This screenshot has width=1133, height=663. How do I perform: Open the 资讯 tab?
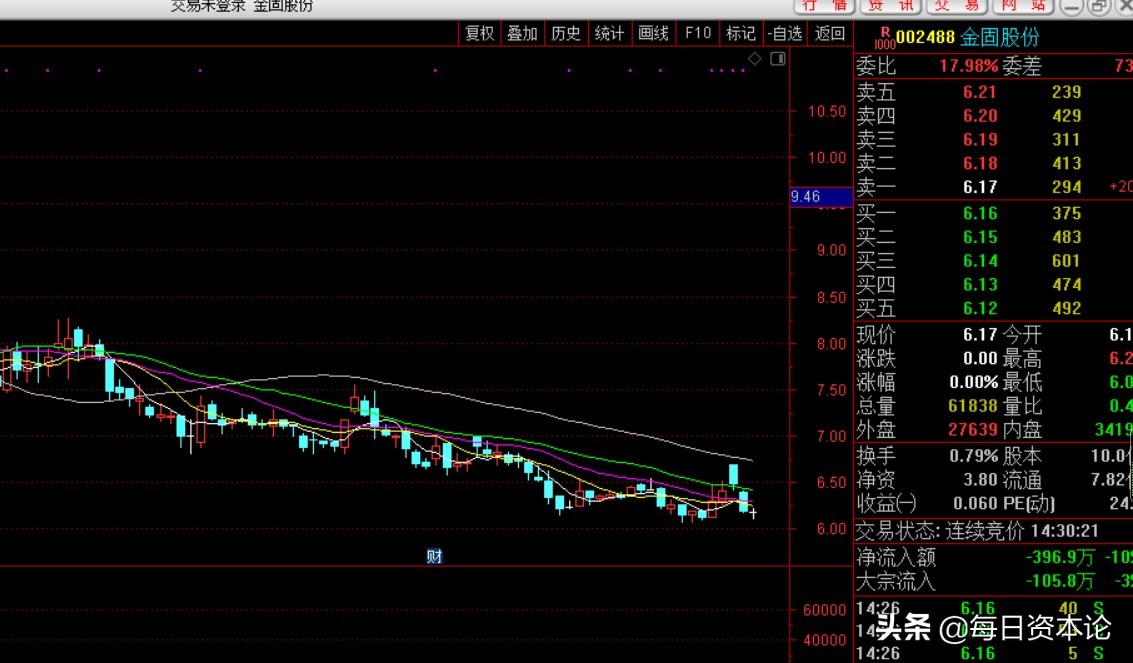(890, 6)
